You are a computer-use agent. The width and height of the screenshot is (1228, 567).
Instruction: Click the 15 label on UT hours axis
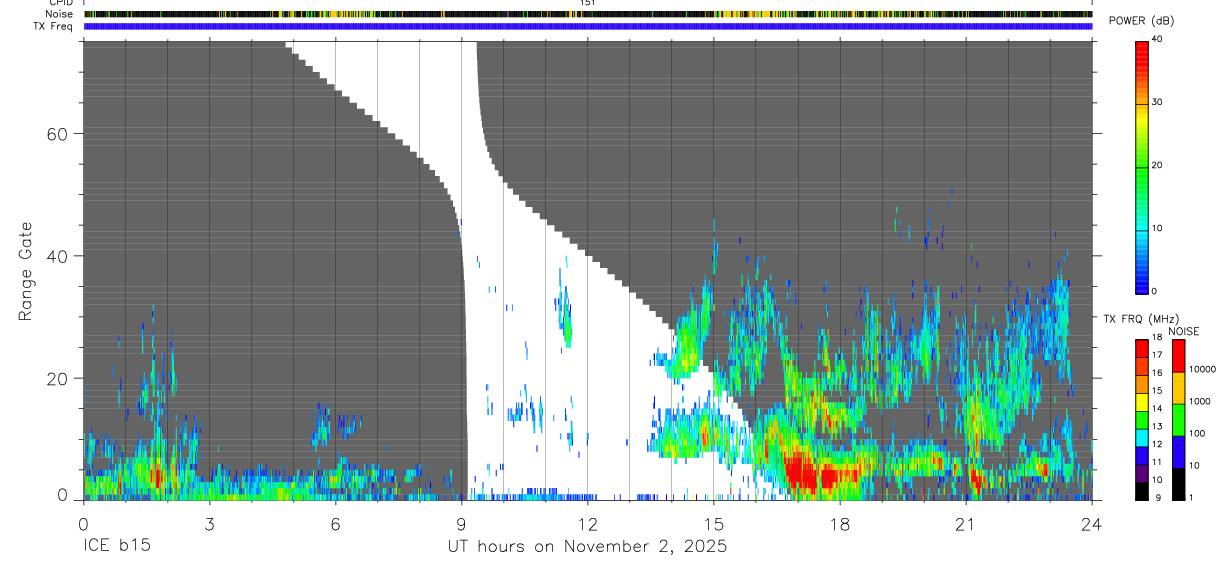click(713, 524)
